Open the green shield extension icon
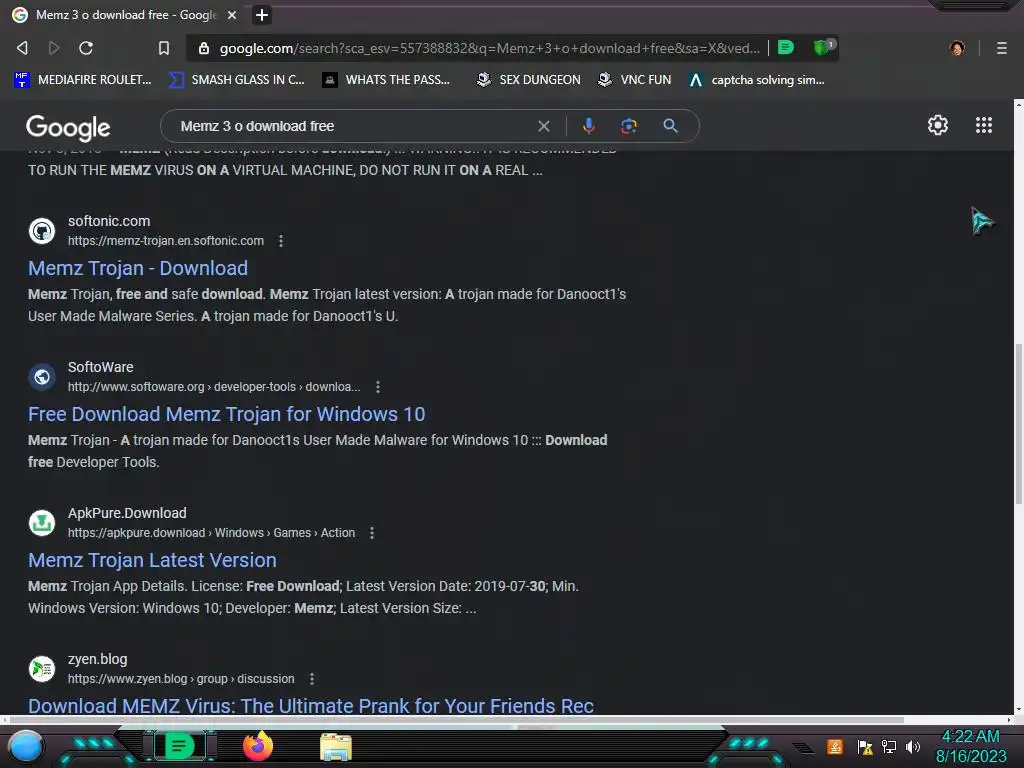 click(823, 47)
